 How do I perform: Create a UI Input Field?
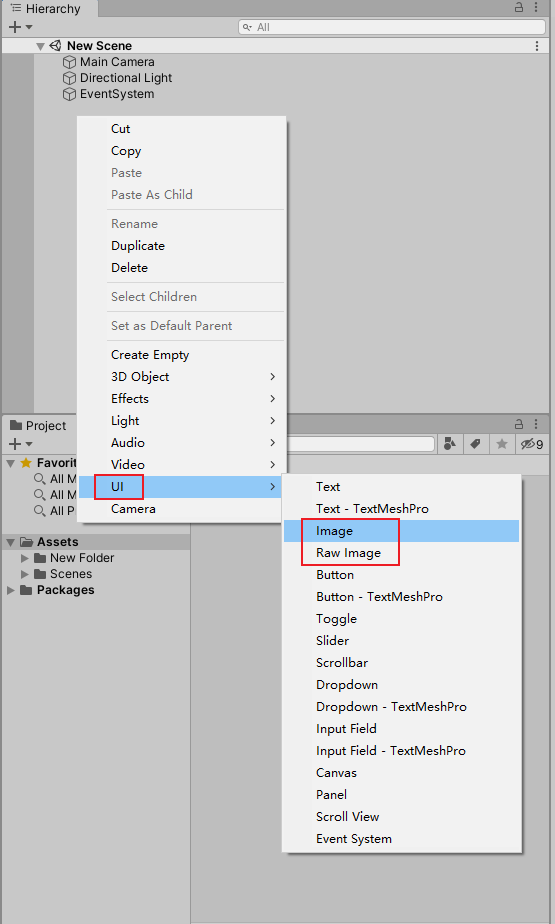tap(401, 729)
